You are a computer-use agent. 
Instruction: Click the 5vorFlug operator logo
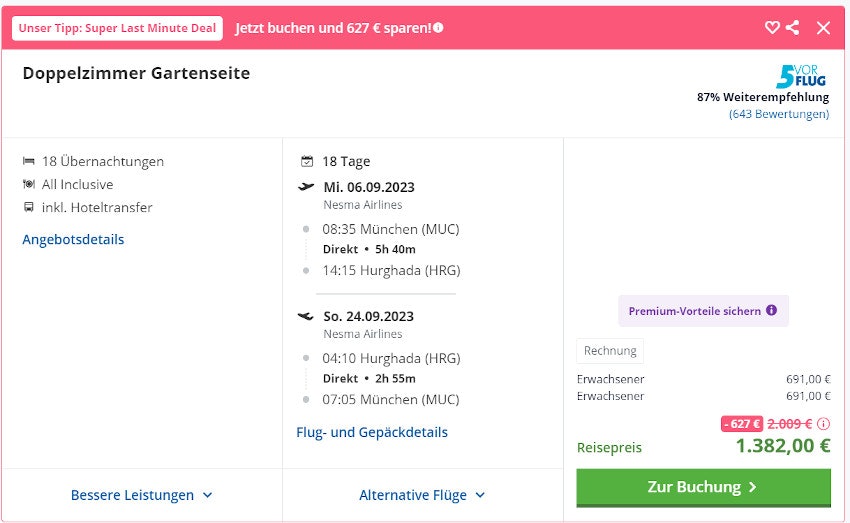click(802, 76)
